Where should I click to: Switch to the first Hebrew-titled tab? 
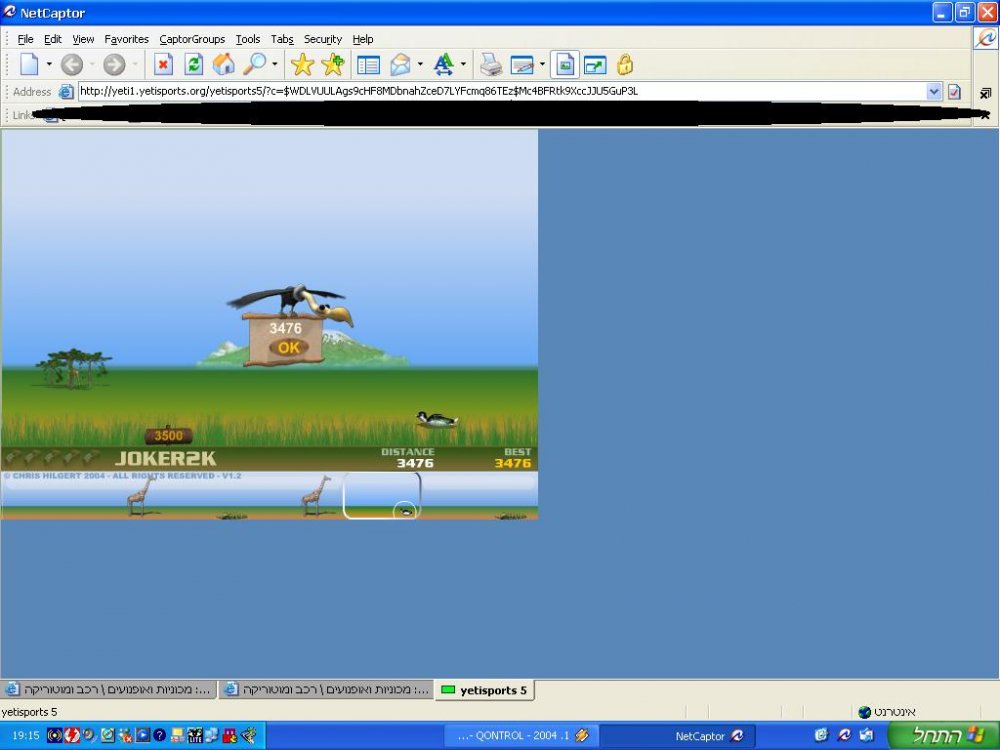tap(109, 689)
